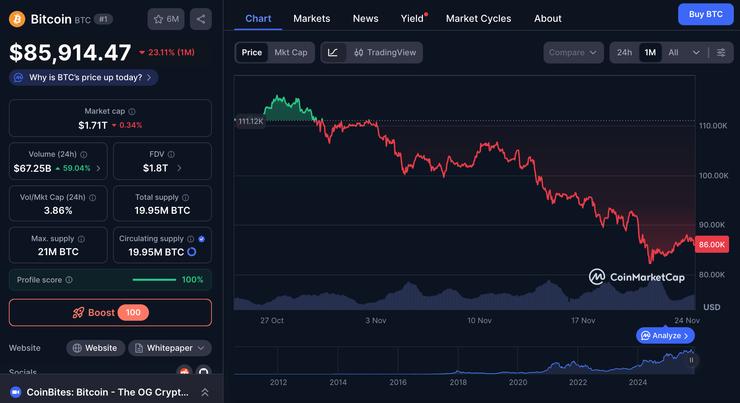Image resolution: width=740 pixels, height=403 pixels.
Task: Switch to the Market Cycles tab
Action: 478,18
